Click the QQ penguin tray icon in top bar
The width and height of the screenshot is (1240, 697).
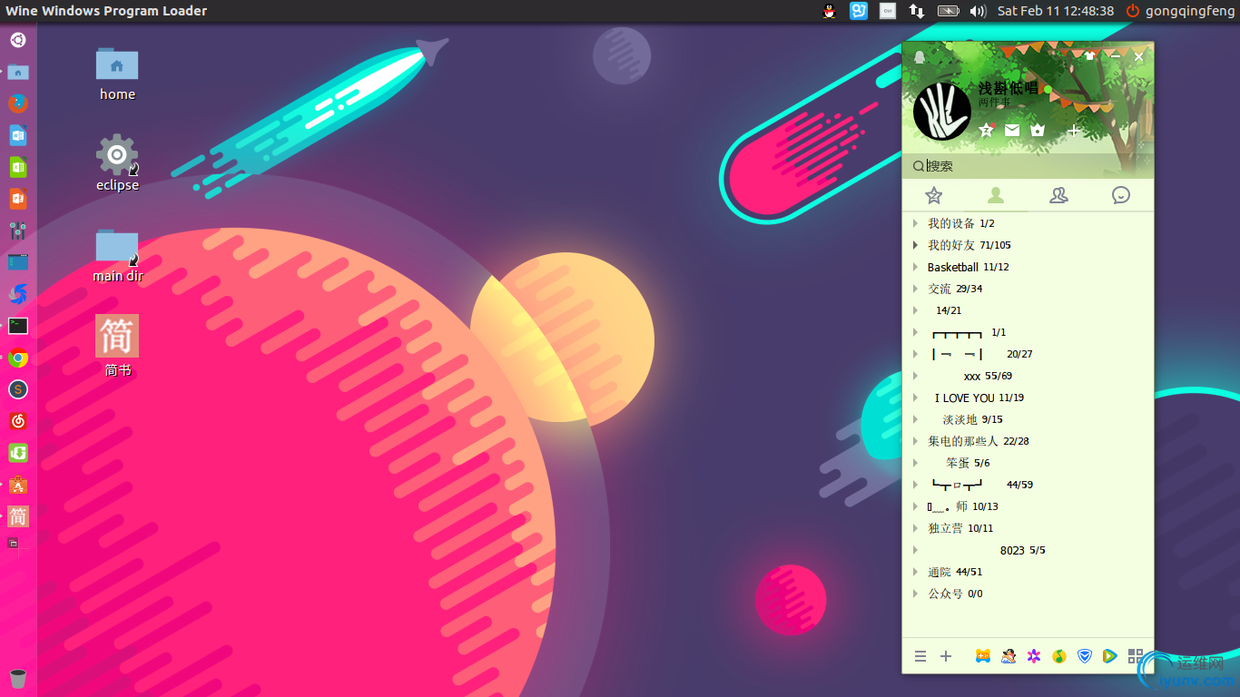829,11
